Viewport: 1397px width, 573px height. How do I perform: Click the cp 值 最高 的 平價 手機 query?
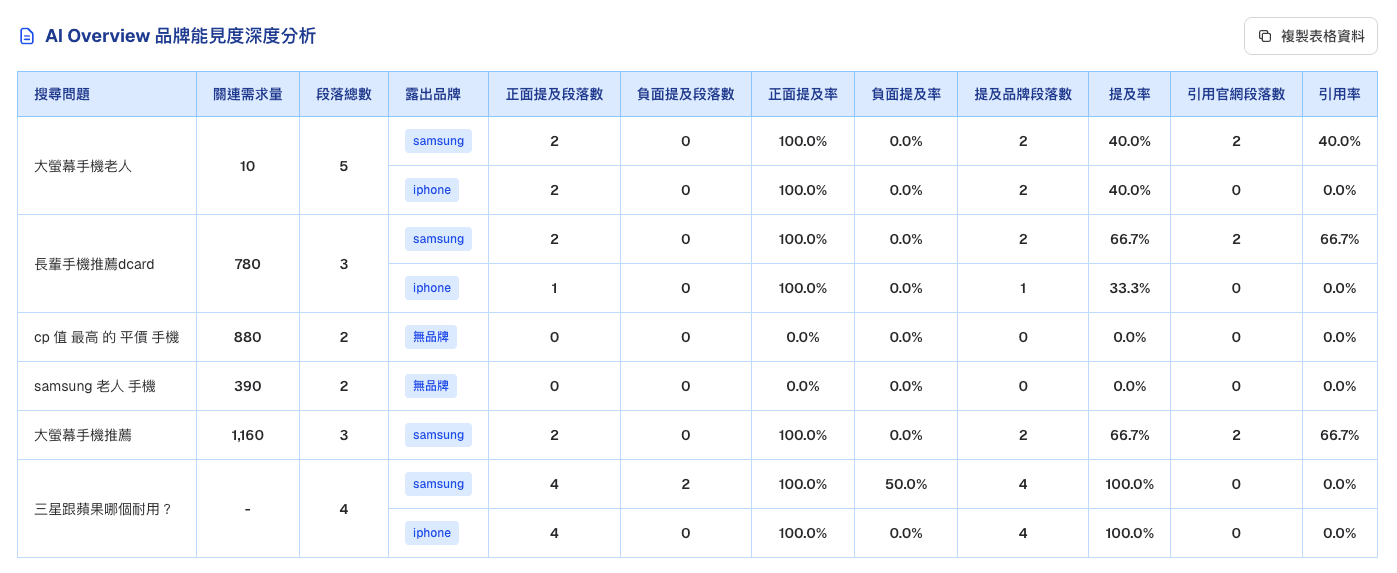(107, 337)
